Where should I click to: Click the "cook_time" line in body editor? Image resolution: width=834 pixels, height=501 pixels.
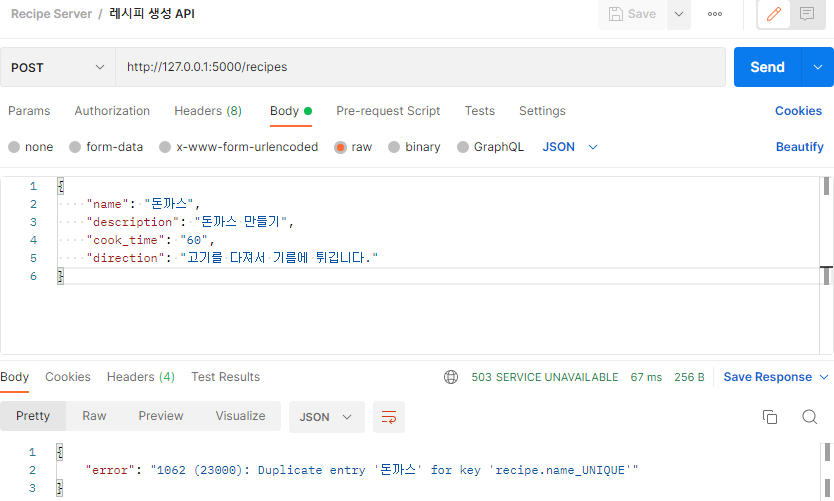[x=151, y=240]
